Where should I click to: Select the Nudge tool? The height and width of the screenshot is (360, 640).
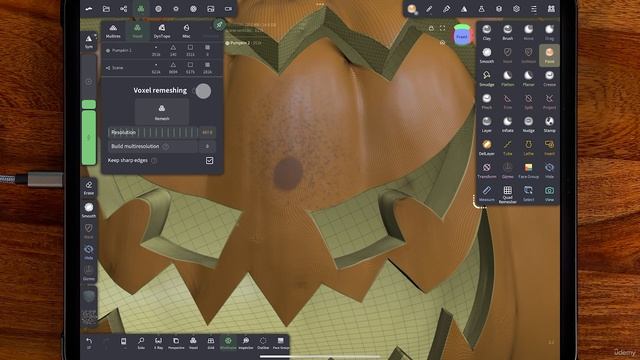(529, 124)
